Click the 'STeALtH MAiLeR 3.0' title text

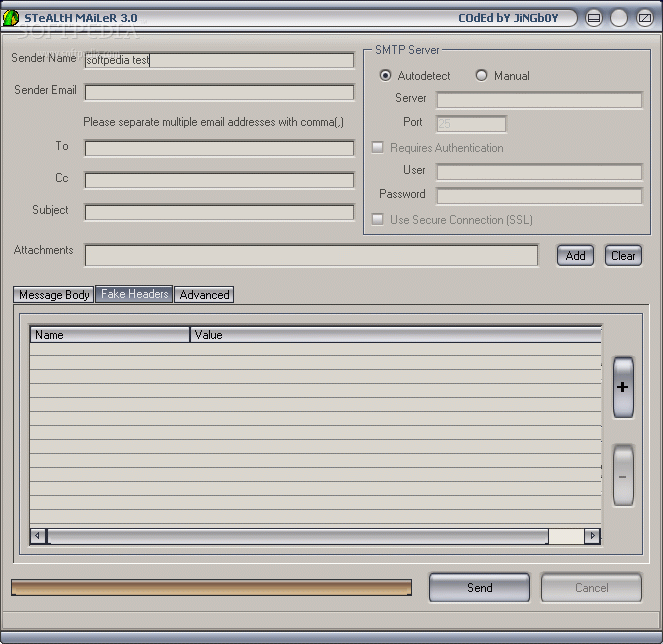(81, 18)
